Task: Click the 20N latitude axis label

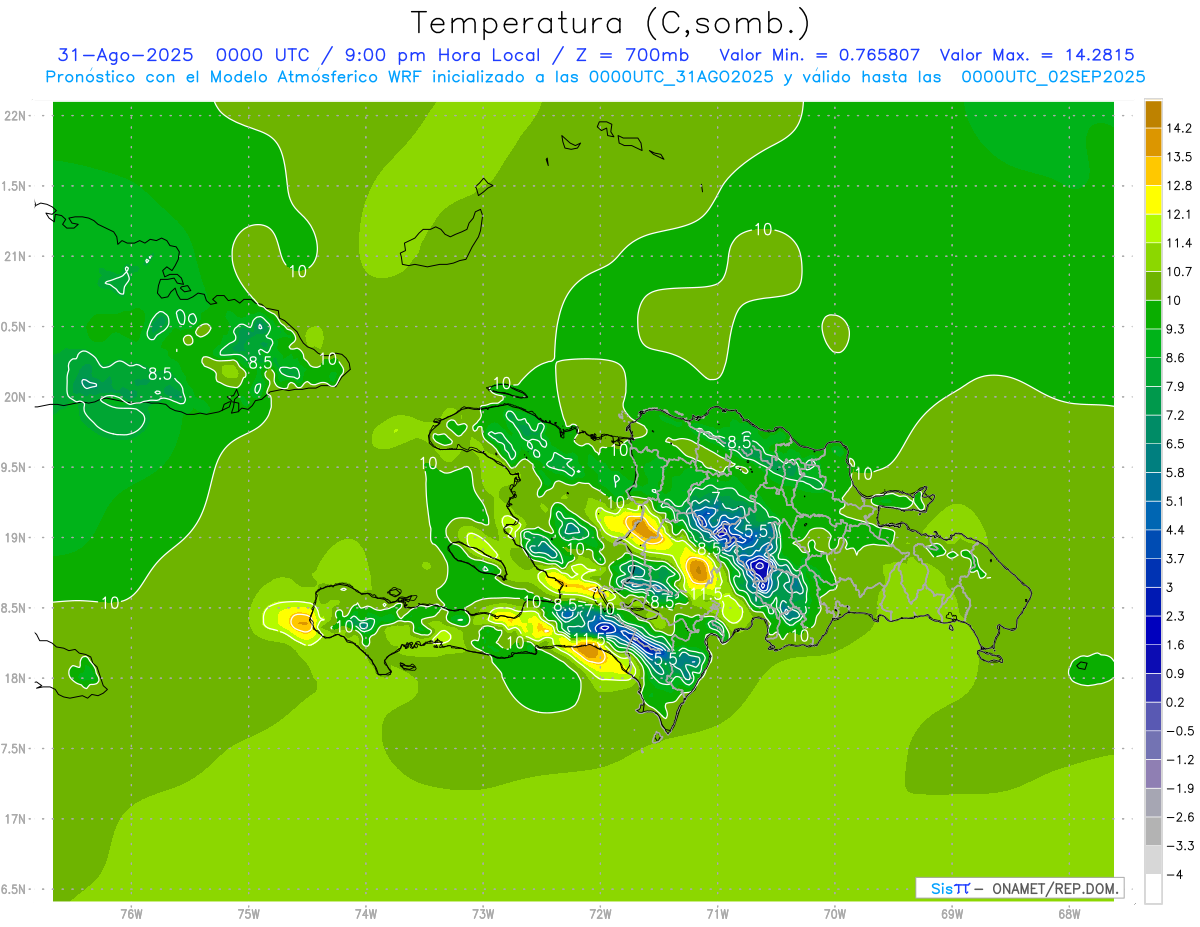Action: (14, 397)
